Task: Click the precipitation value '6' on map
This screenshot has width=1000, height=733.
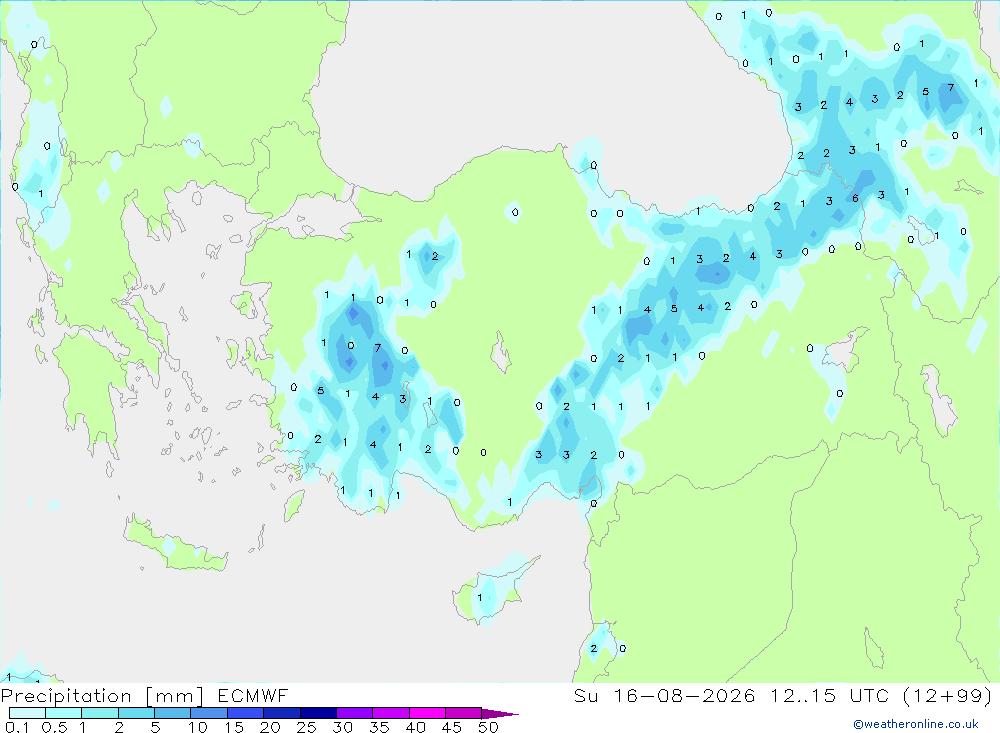Action: (x=855, y=198)
